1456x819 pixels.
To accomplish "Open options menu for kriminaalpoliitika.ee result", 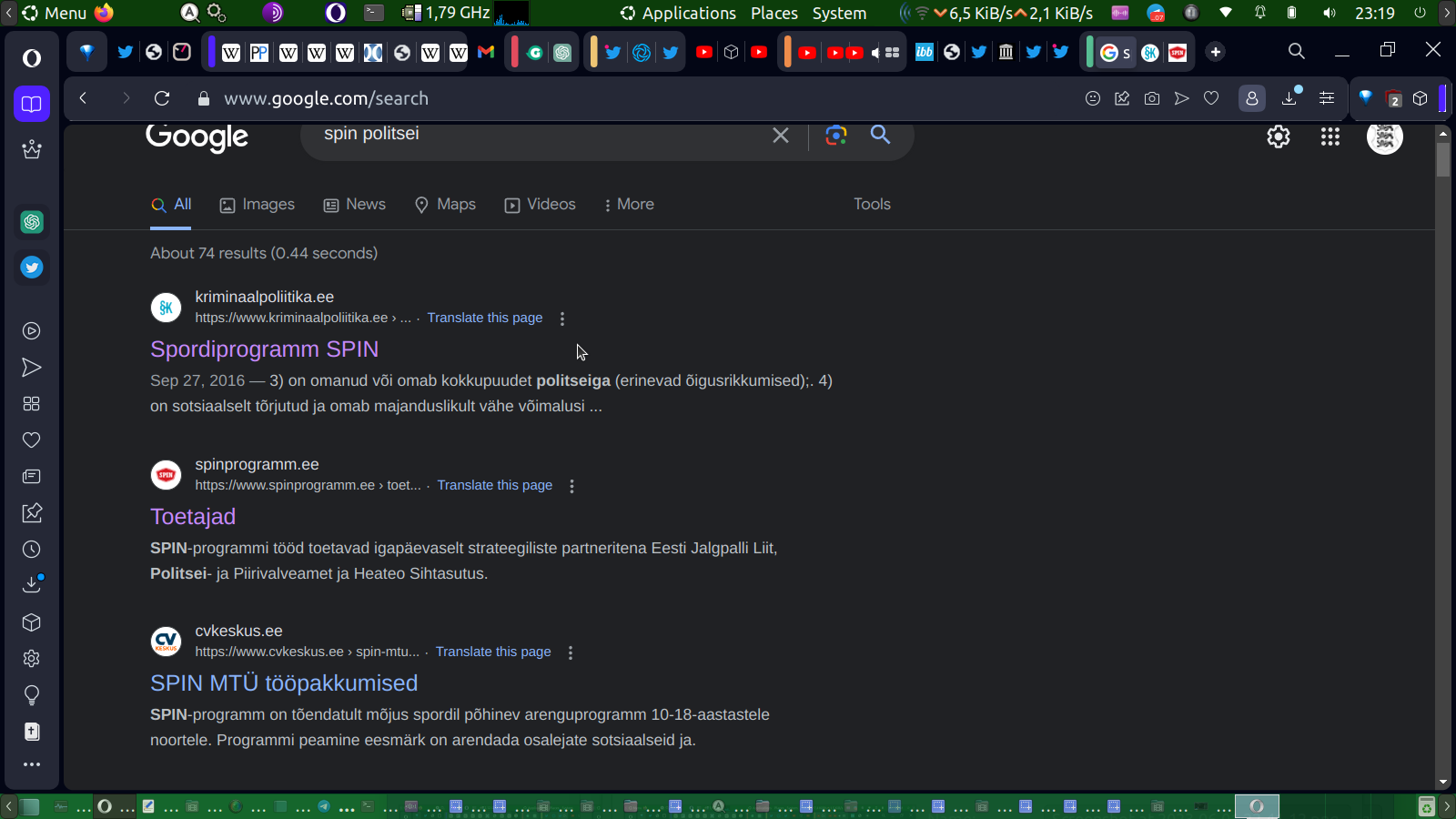I will point(562,318).
